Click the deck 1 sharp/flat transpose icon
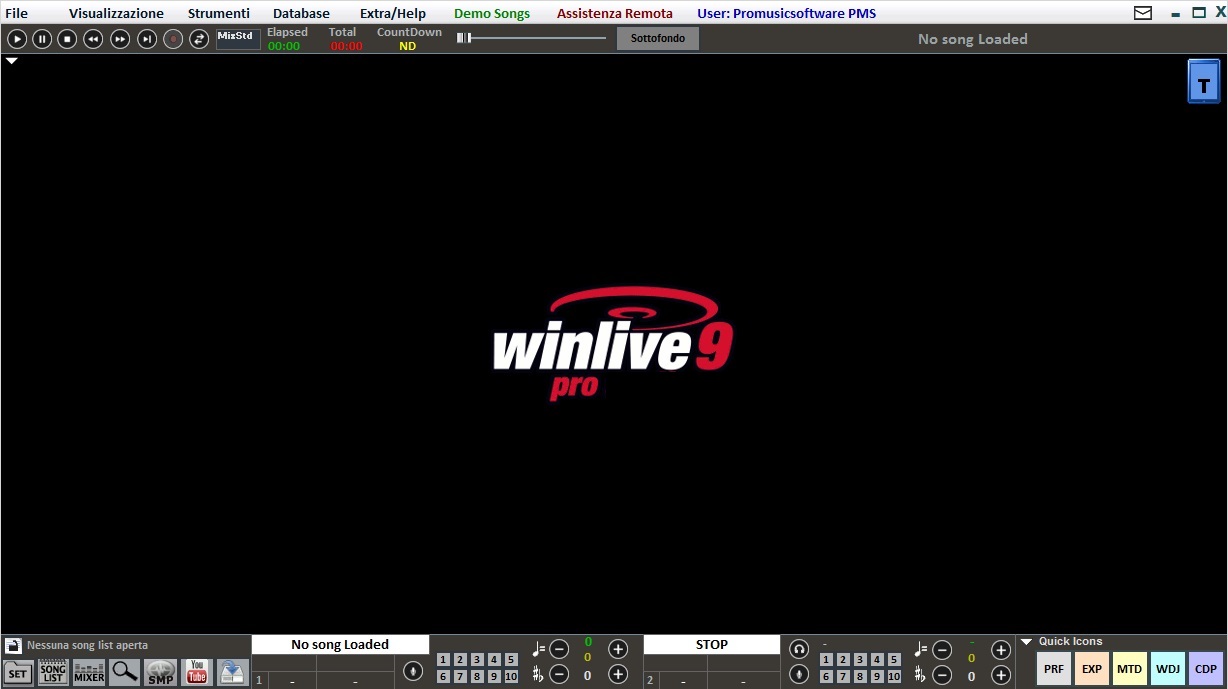This screenshot has width=1228, height=689. [x=538, y=675]
